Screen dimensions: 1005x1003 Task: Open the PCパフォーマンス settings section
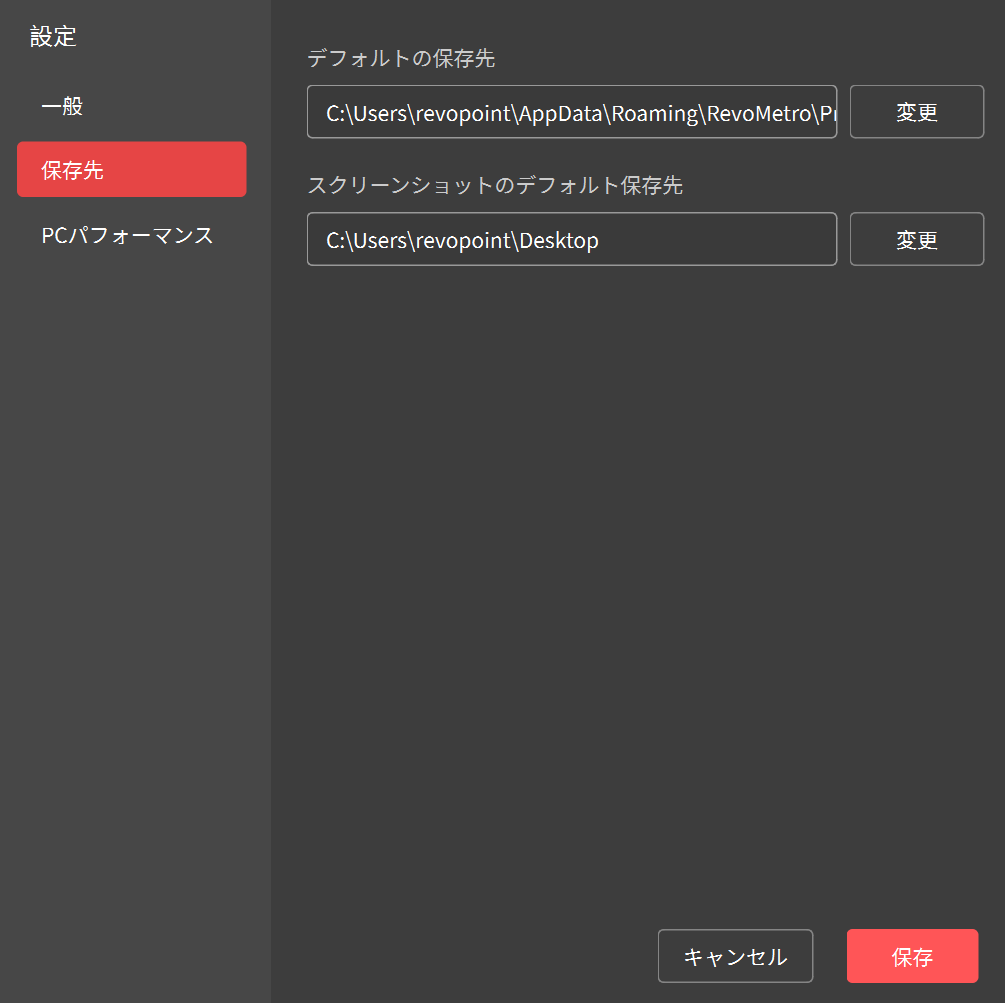127,235
